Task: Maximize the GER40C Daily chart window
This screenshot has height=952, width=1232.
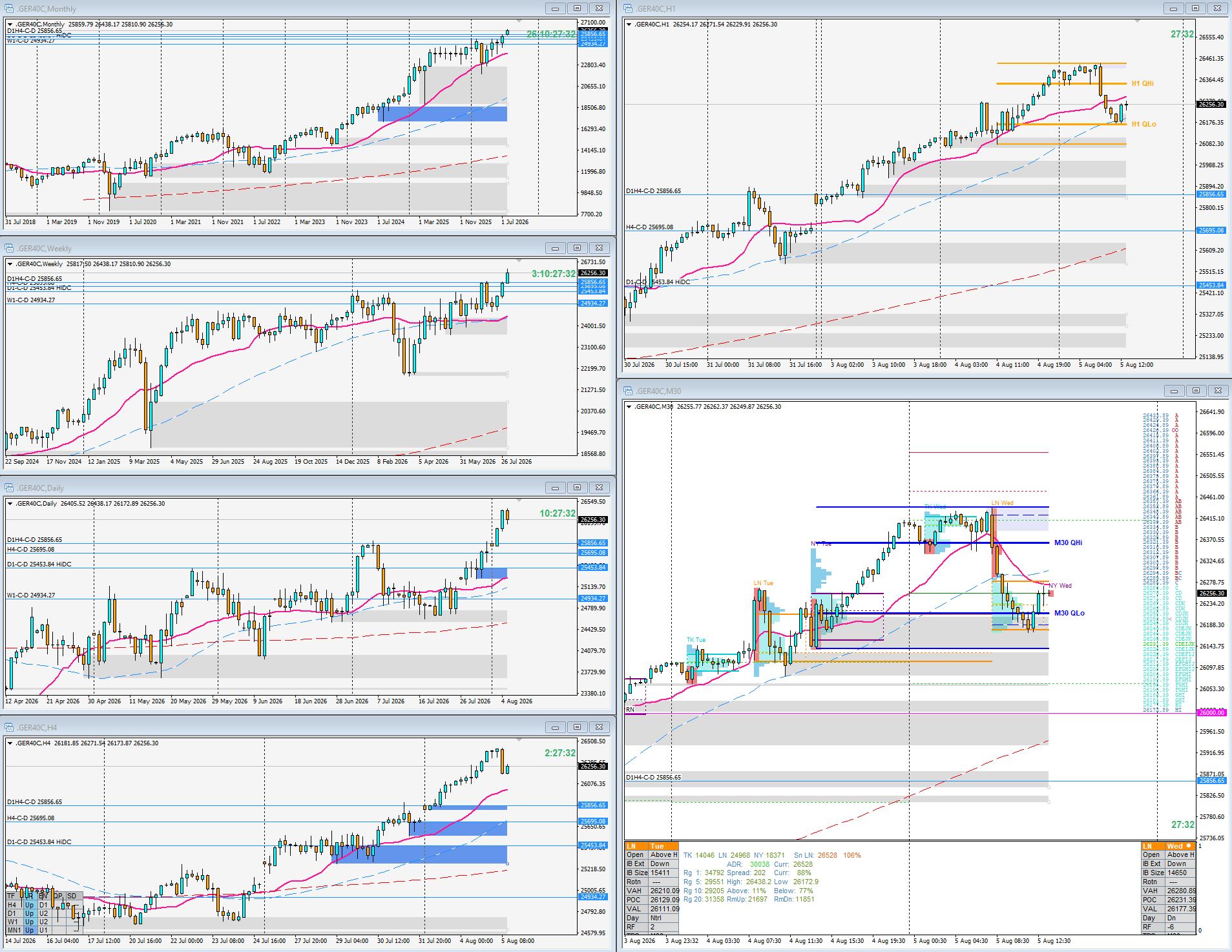Action: [x=577, y=488]
